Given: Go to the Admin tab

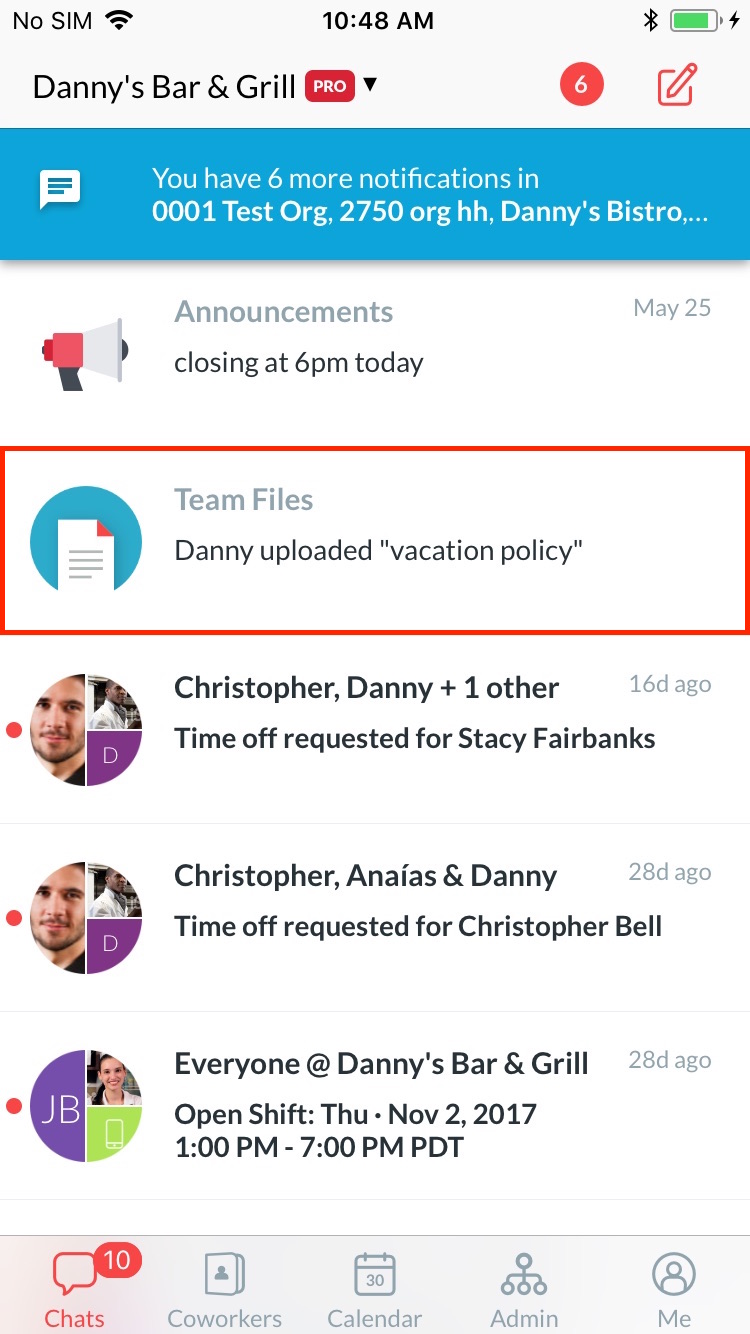Looking at the screenshot, I should click(x=524, y=1290).
